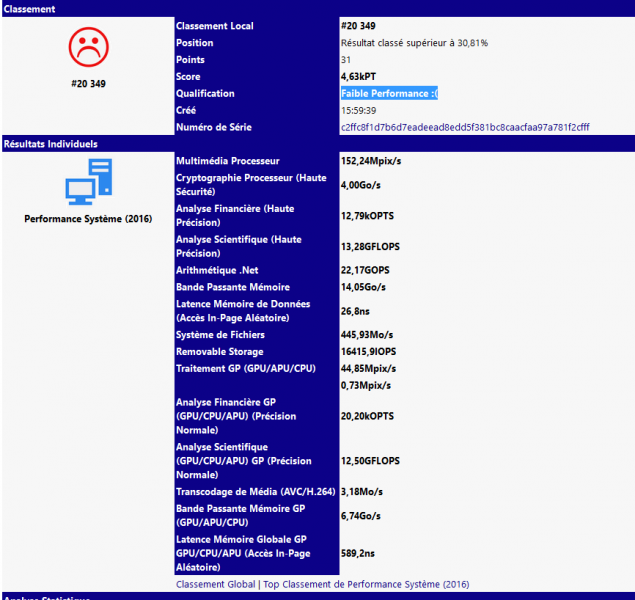Click the highlighted Faible Performance text
Viewport: 635px width, 600px height.
click(x=389, y=94)
